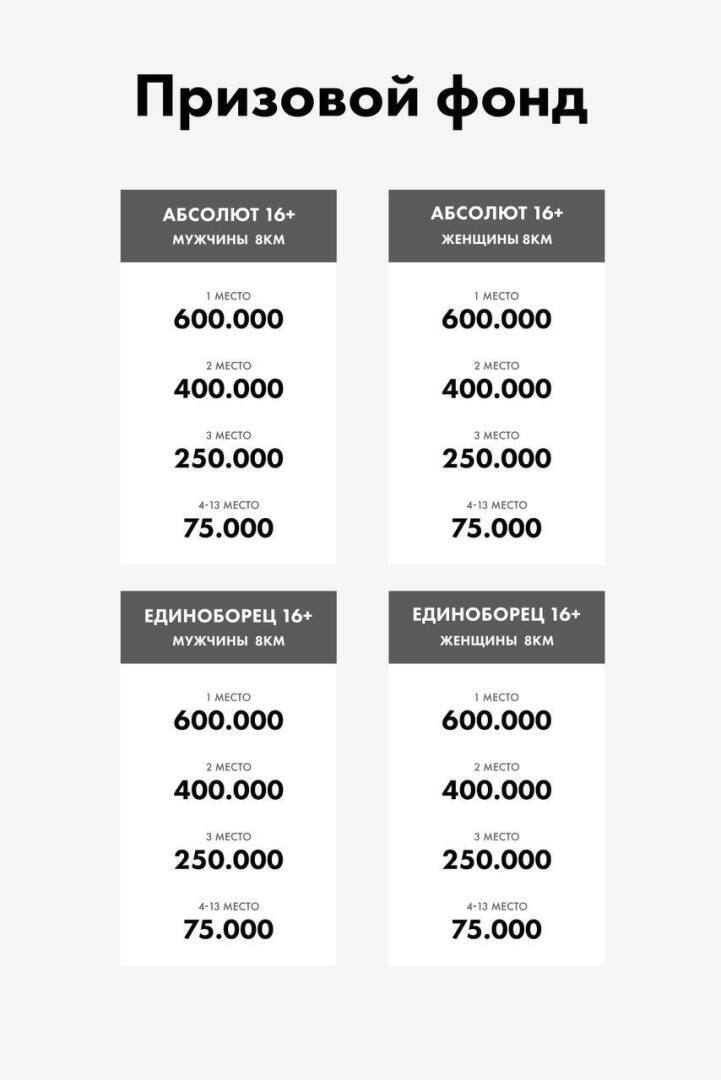Click "4-13 место" label in Единоборец Женщины
Image resolution: width=721 pixels, height=1080 pixels.
[496, 906]
